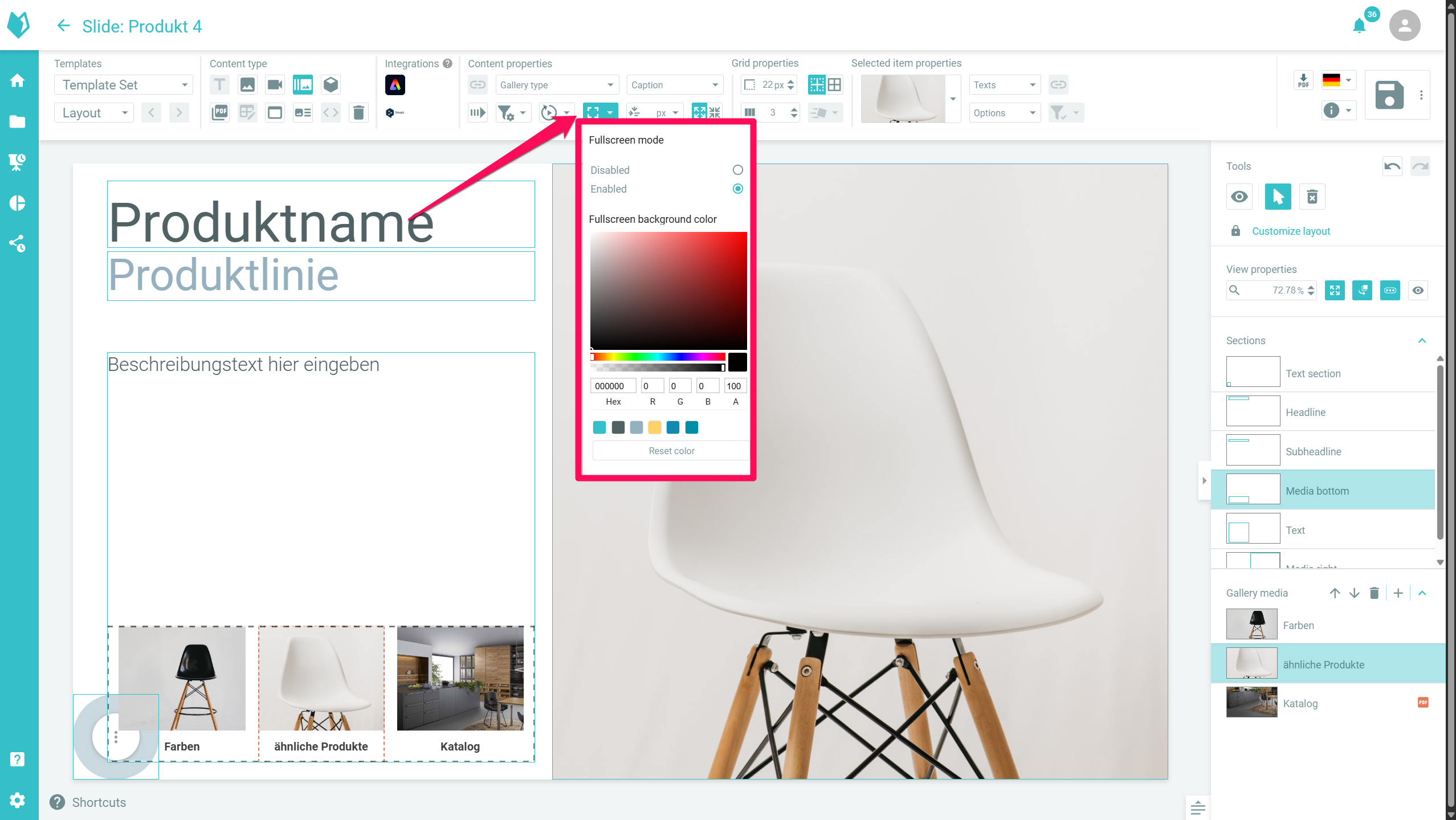Viewport: 1456px width, 820px height.
Task: Open the Gallery type dropdown
Action: pos(556,85)
